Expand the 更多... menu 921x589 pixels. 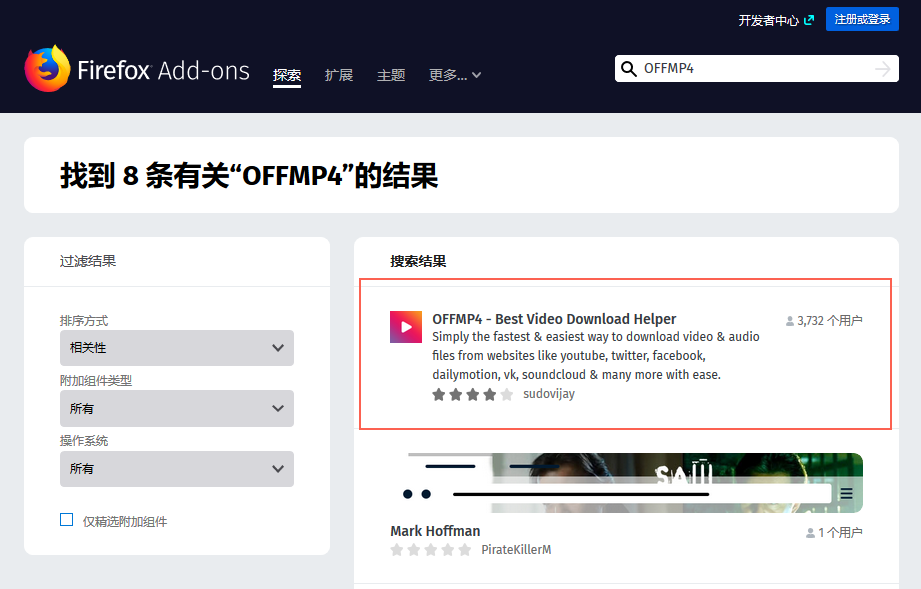tap(455, 75)
